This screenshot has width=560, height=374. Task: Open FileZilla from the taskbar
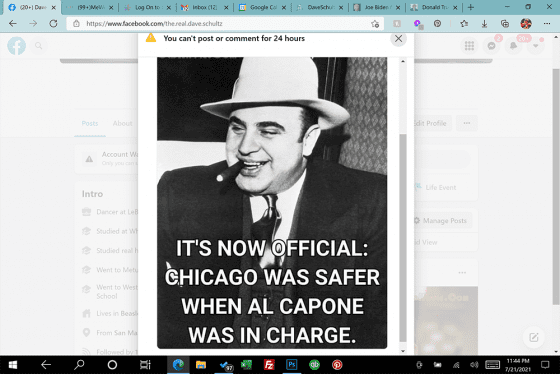point(269,365)
